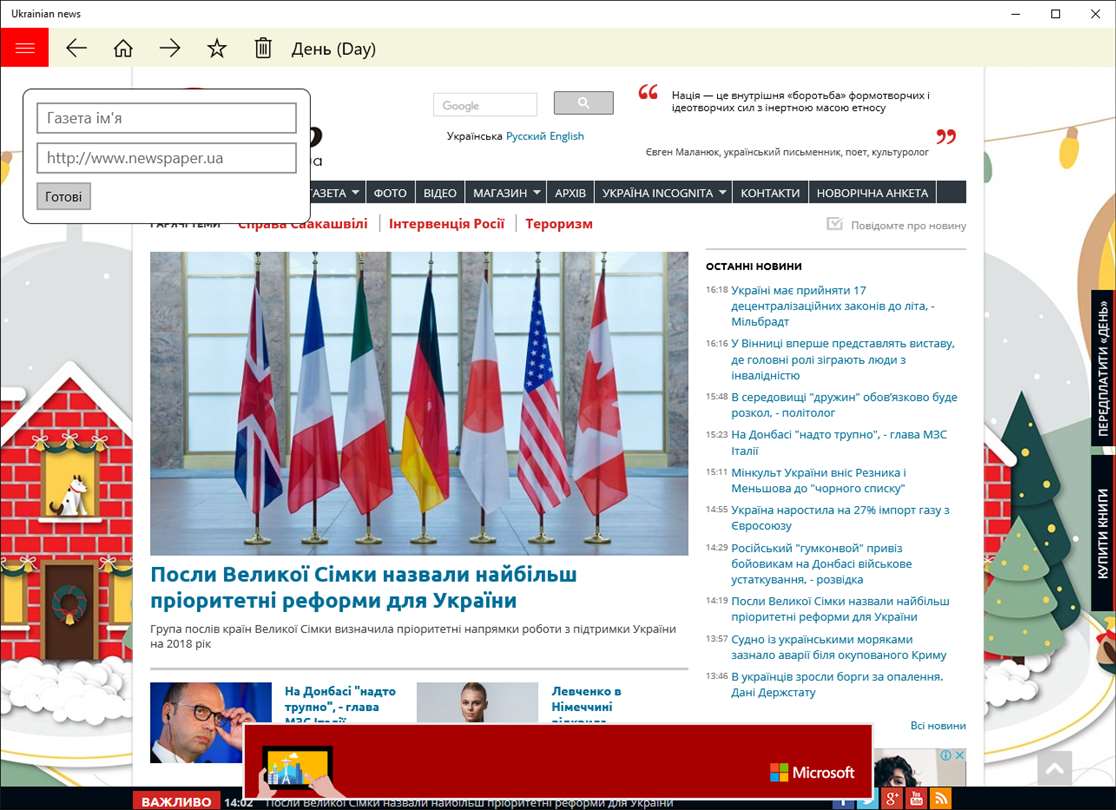Click the Microsoft banner ad
The width and height of the screenshot is (1116, 810).
(x=558, y=762)
